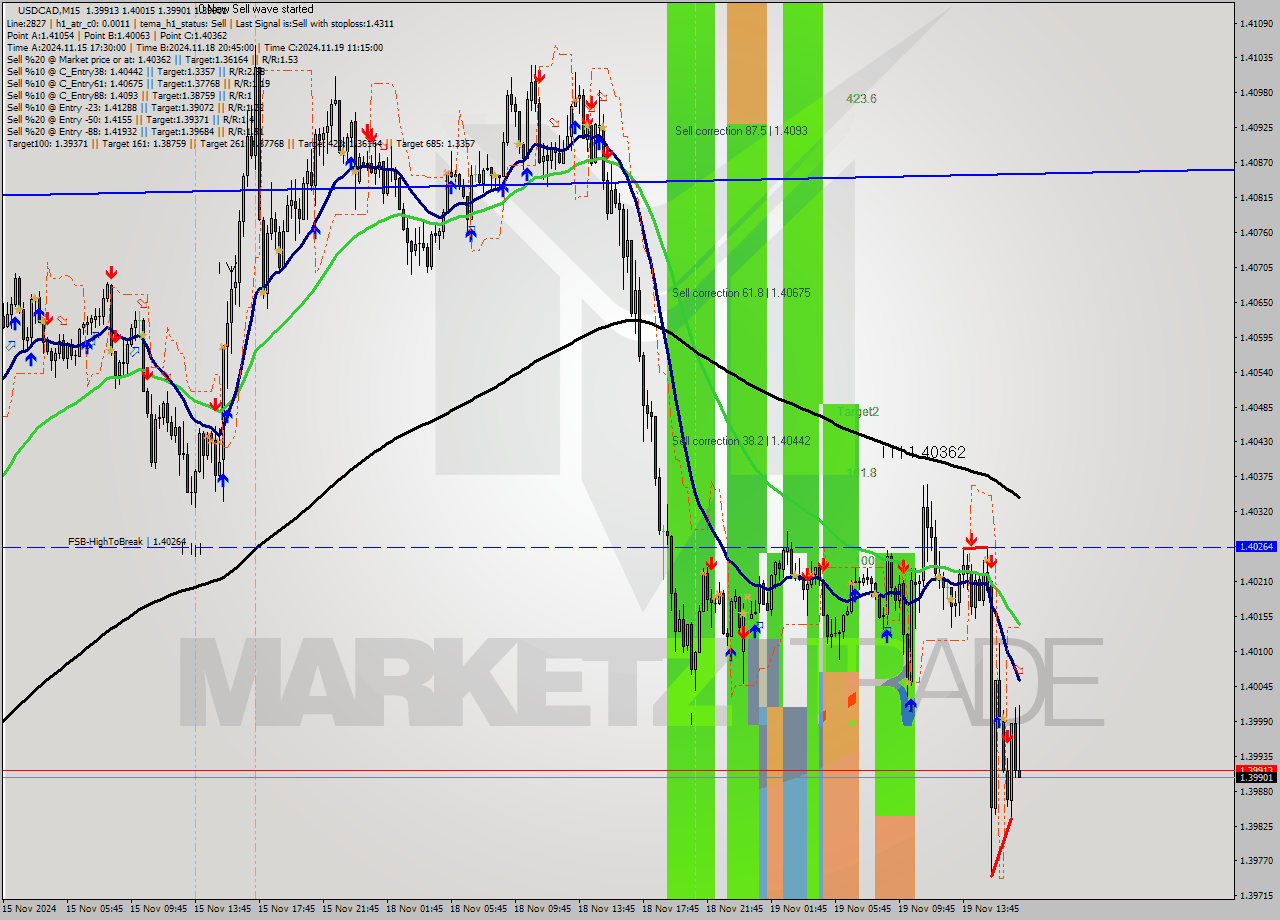Screen dimensions: 1280x920
Task: Select the 'Sell correction 61.8 | 1.40675' label
Action: click(x=741, y=293)
